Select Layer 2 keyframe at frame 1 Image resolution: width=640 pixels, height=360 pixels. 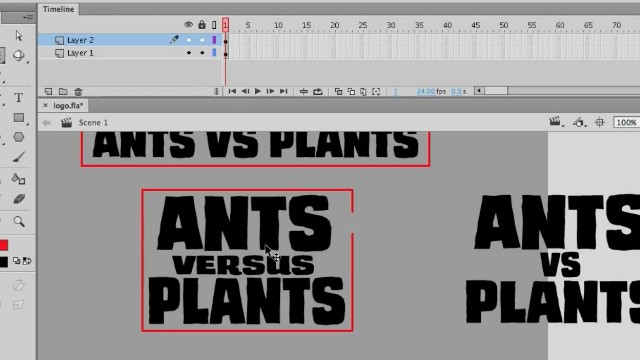(x=226, y=40)
